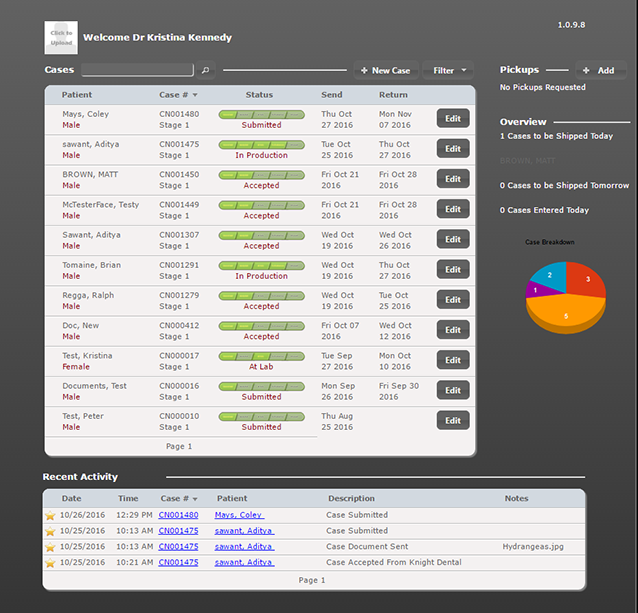Click 'Page 1' under Cases table
This screenshot has width=638, height=613.
click(179, 446)
